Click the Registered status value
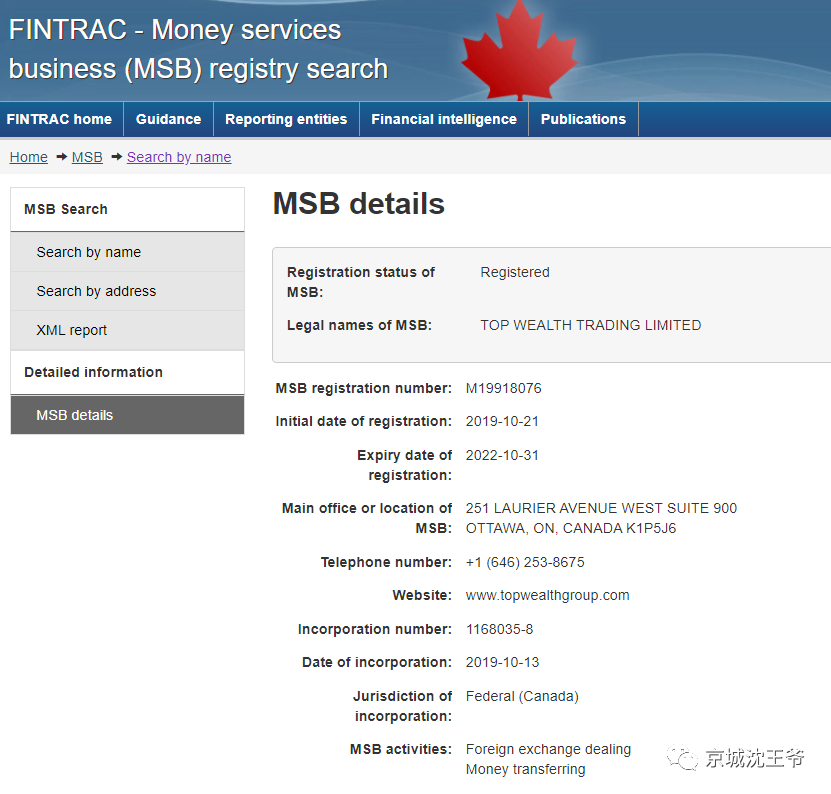 coord(515,272)
